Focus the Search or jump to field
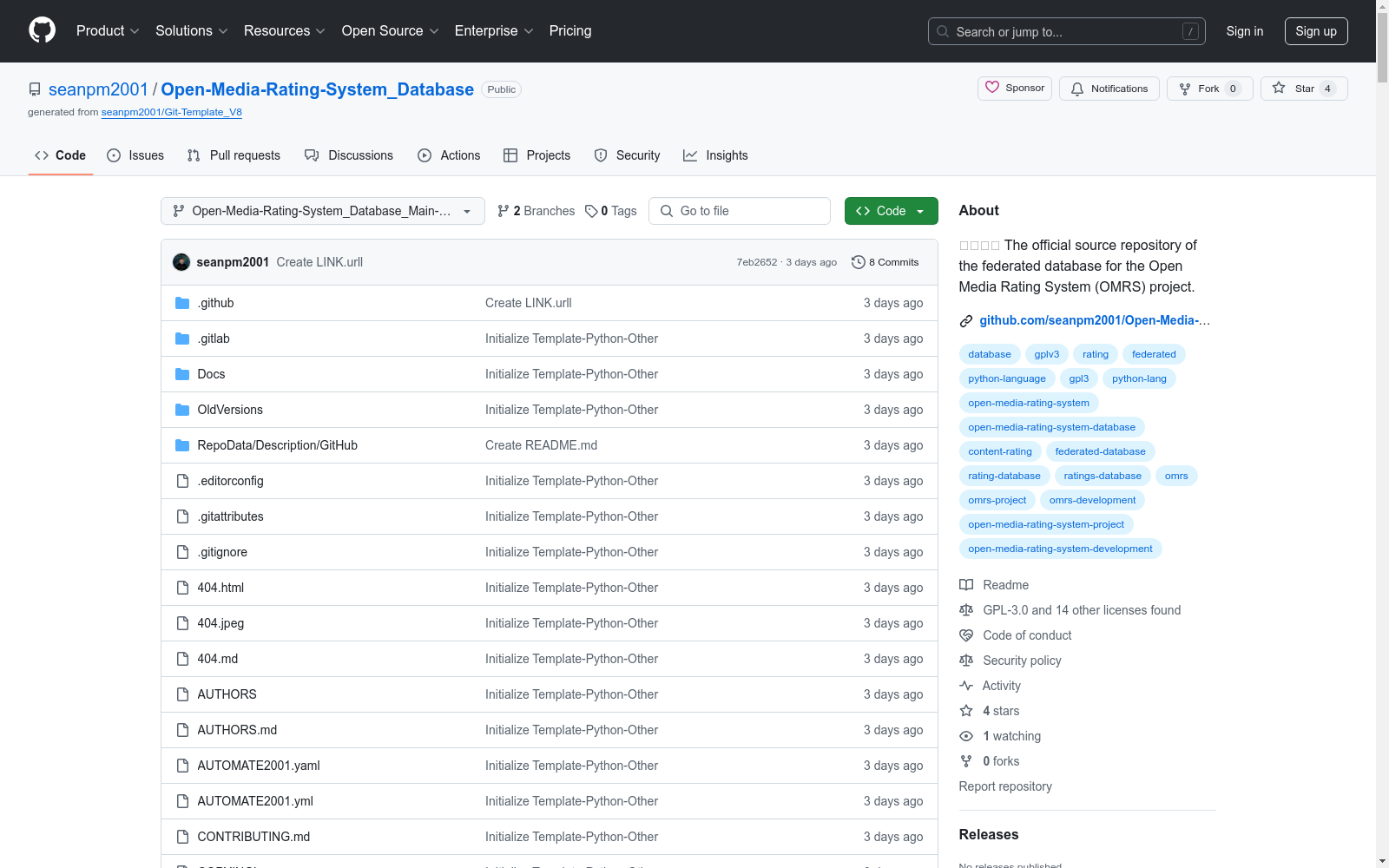The height and width of the screenshot is (868, 1389). coord(1067,31)
